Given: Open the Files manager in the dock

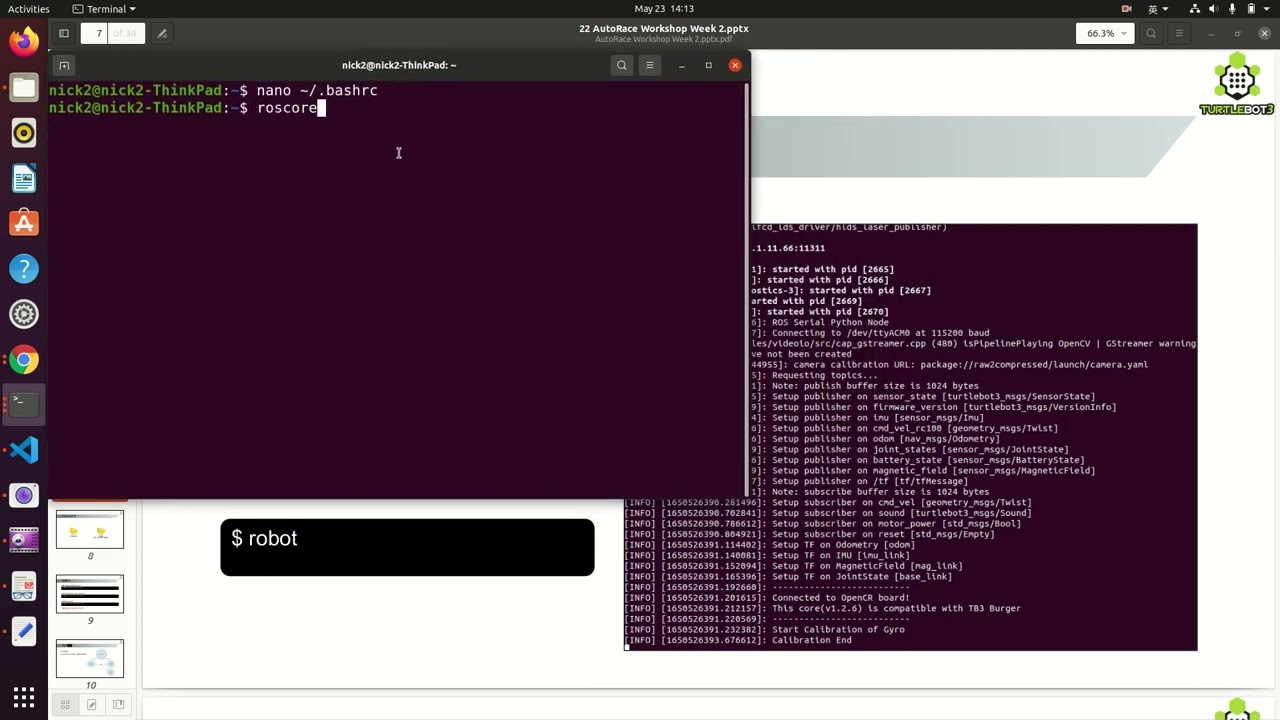Looking at the screenshot, I should 24,88.
